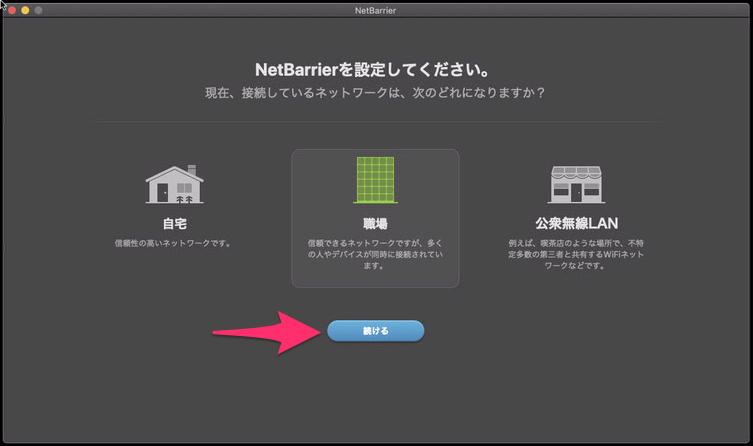Select the 自宅 label
The image size is (753, 446).
[x=174, y=224]
